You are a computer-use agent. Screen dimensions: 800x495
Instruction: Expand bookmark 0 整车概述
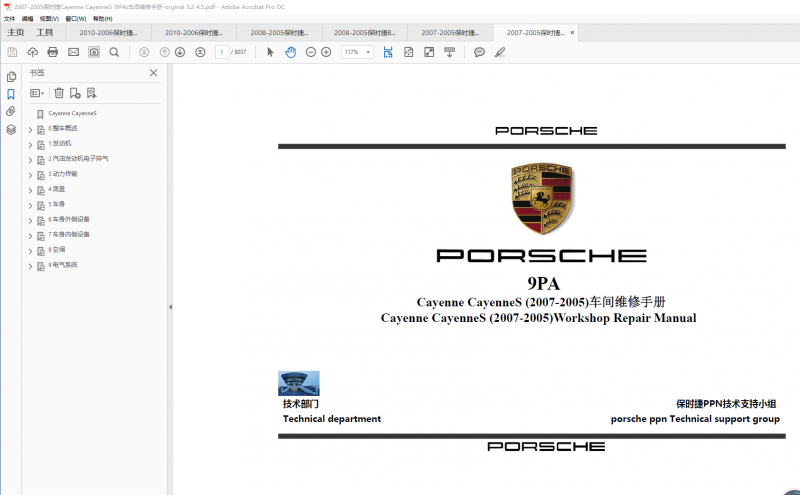pyautogui.click(x=30, y=130)
